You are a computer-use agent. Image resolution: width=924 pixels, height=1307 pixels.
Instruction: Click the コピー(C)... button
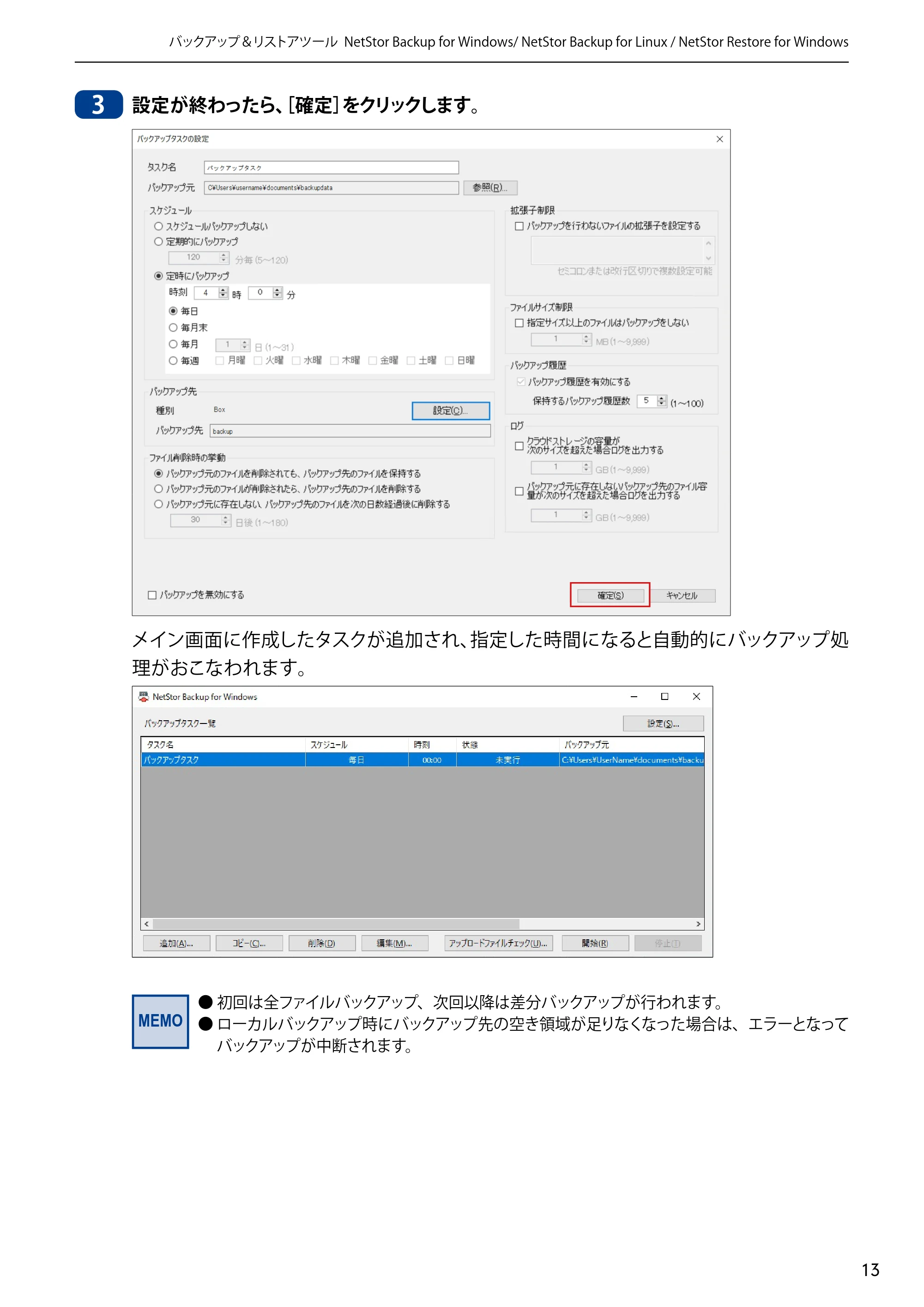click(249, 943)
